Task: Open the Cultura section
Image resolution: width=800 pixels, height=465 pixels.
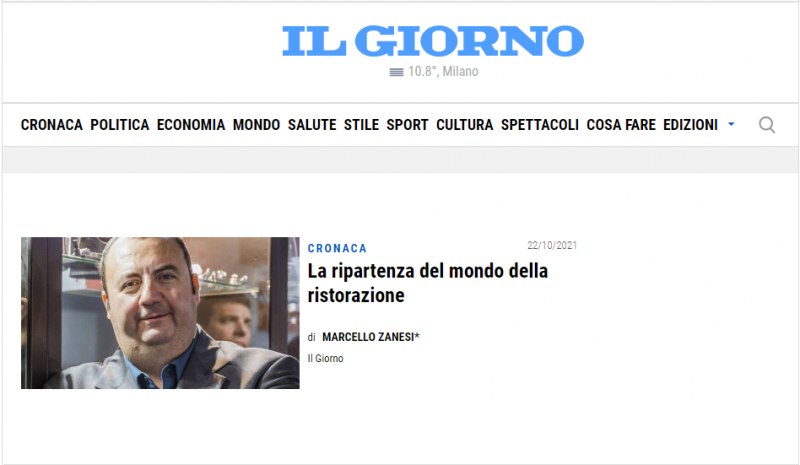Action: pyautogui.click(x=464, y=125)
